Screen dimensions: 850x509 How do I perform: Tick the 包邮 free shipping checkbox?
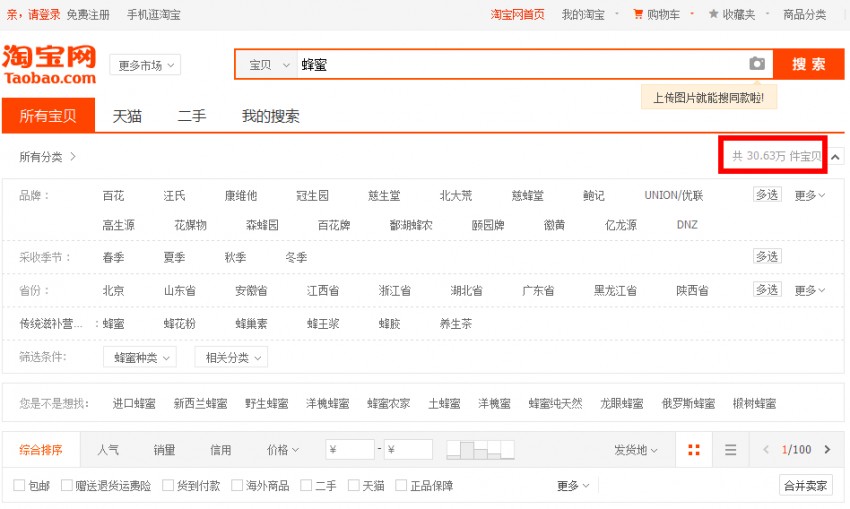pyautogui.click(x=19, y=485)
